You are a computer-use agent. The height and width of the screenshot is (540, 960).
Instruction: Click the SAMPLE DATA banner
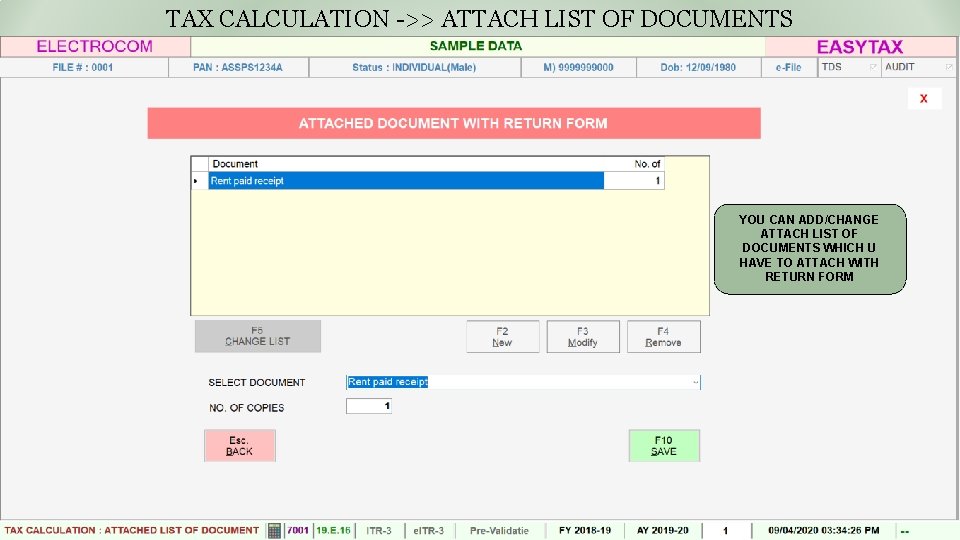[476, 46]
